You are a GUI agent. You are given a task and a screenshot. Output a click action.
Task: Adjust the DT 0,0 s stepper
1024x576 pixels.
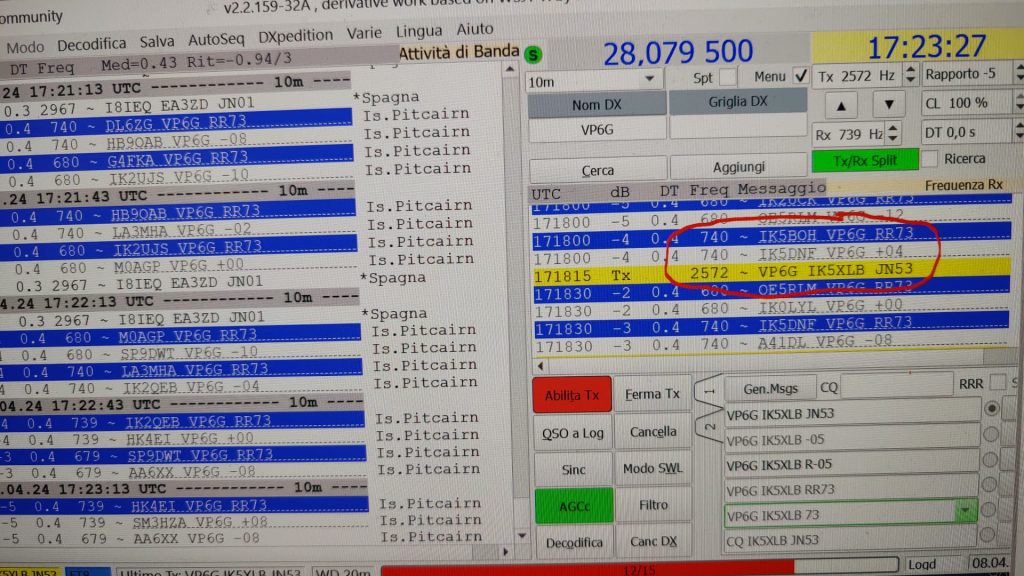point(1019,131)
